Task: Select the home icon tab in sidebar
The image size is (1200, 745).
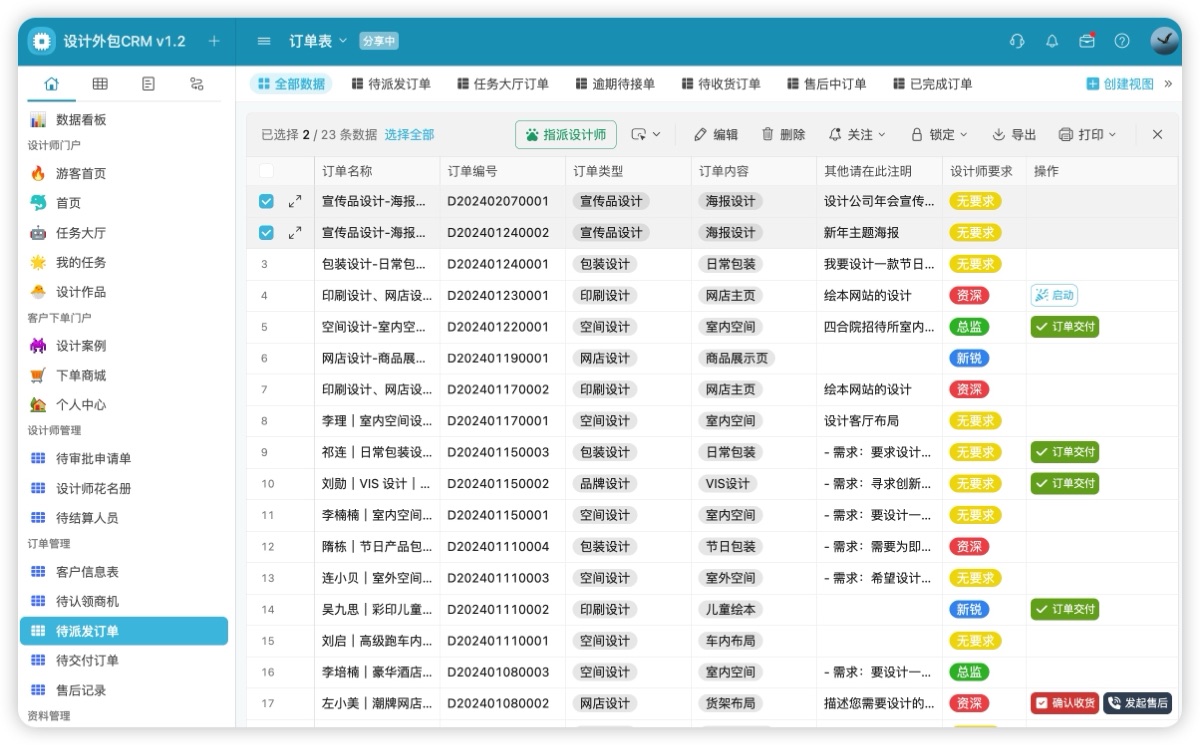Action: tap(52, 84)
